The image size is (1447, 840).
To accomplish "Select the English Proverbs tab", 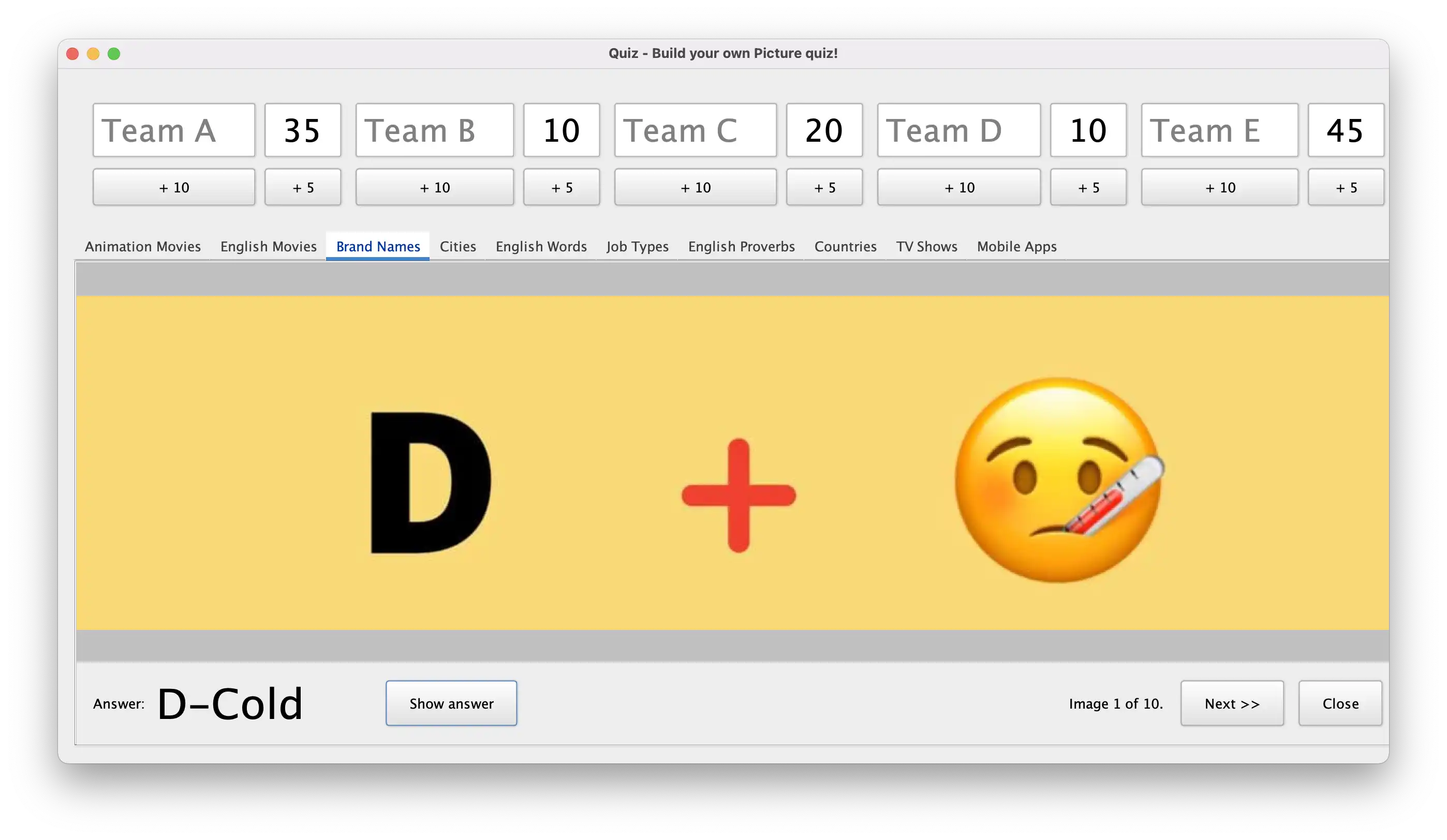I will point(740,246).
